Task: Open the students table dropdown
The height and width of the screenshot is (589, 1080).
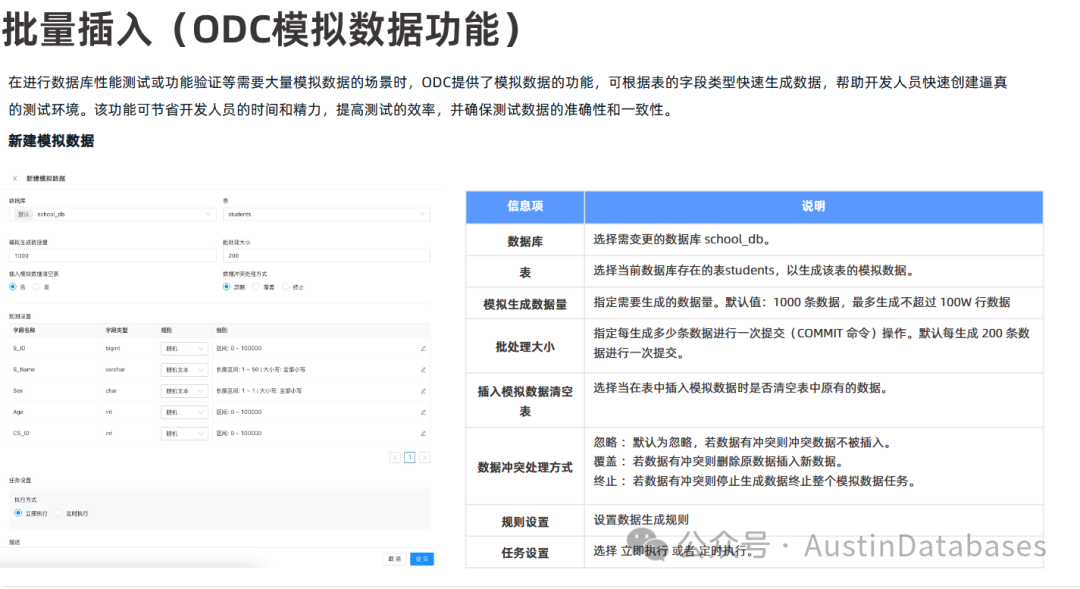Action: point(326,214)
